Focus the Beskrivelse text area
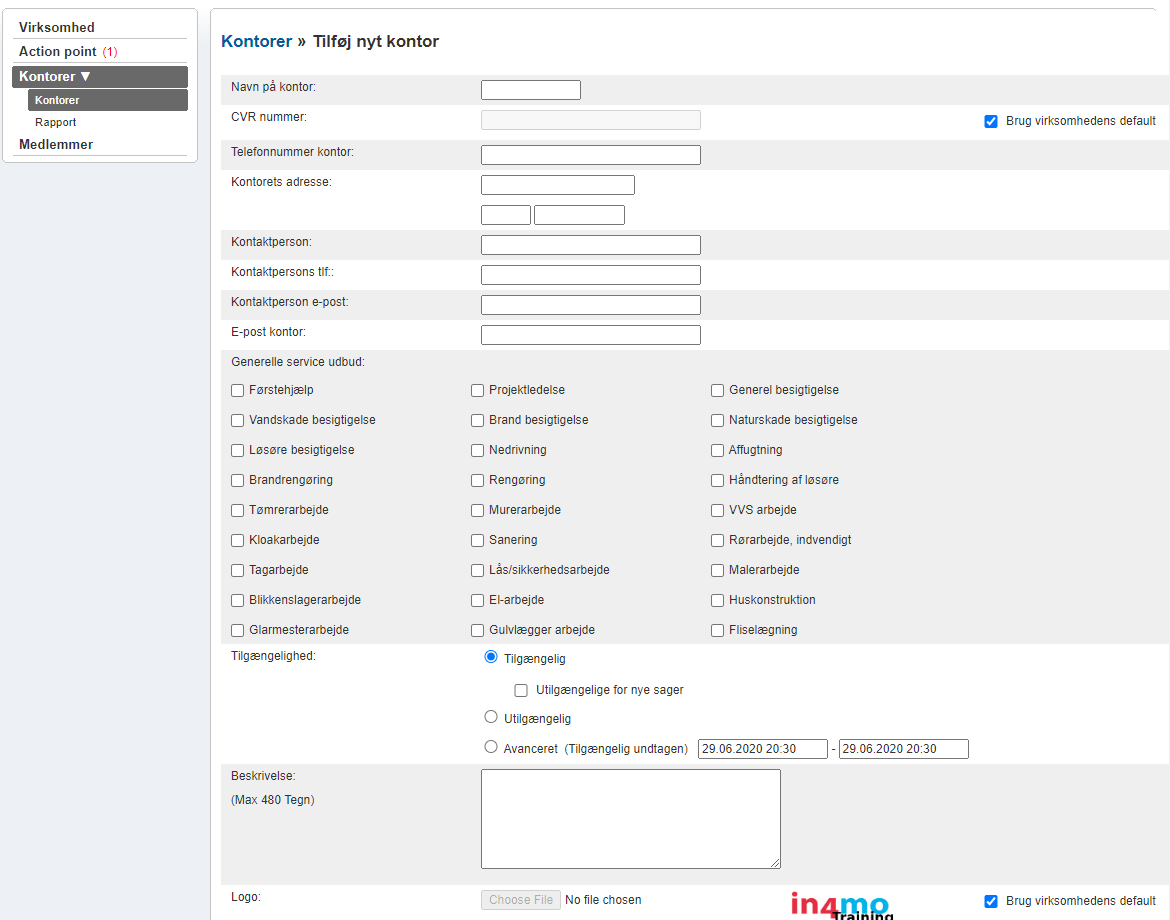The height and width of the screenshot is (920, 1170). pos(630,818)
